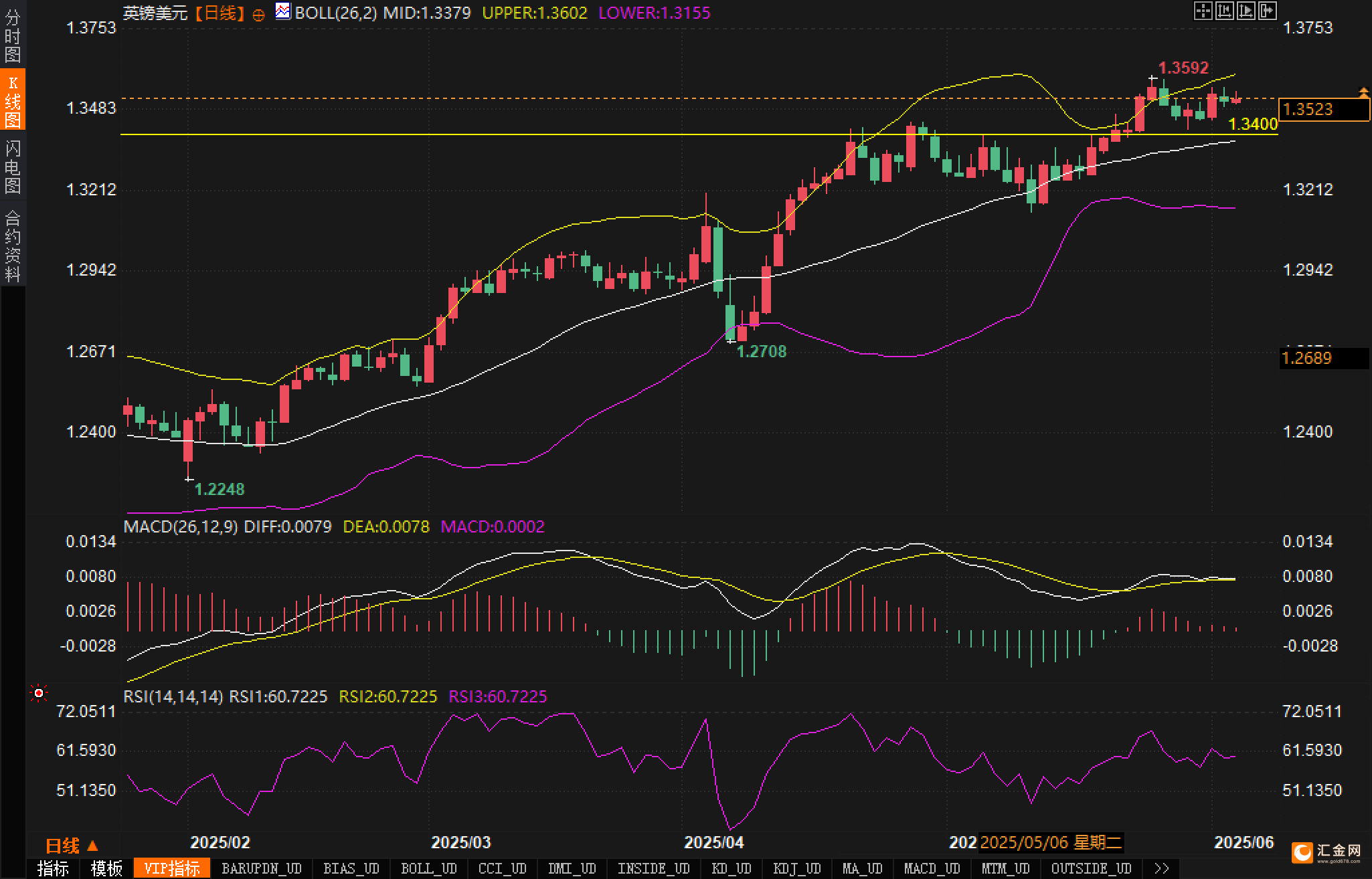The image size is (1372, 879).
Task: Select the VIP指标 tab
Action: (172, 868)
